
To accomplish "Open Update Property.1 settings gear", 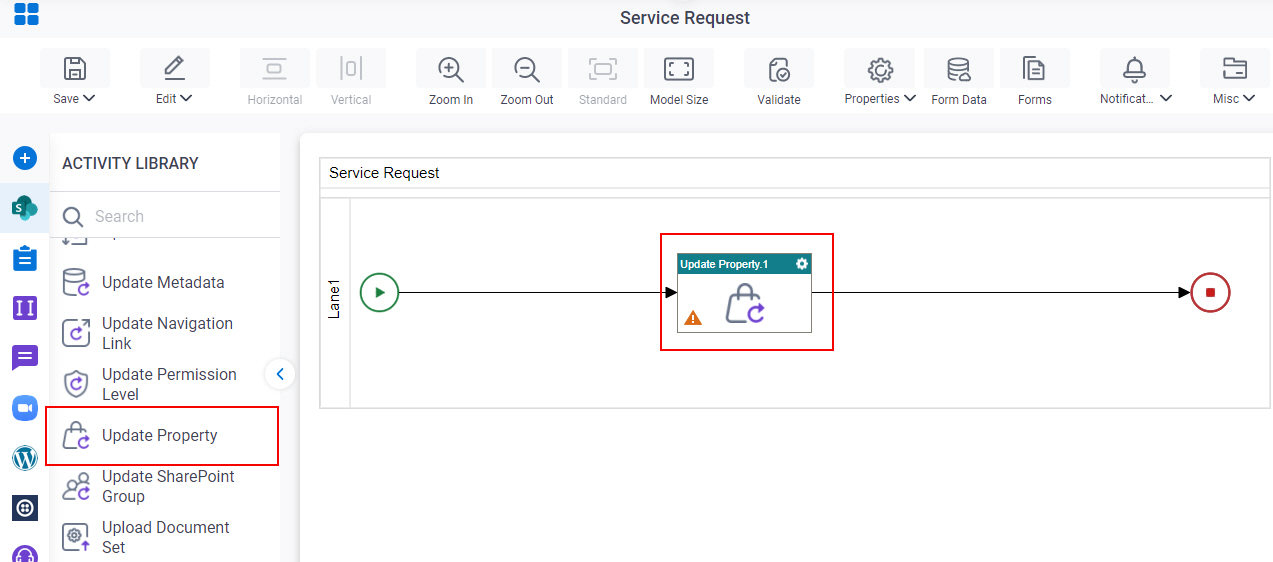I will pyautogui.click(x=802, y=264).
